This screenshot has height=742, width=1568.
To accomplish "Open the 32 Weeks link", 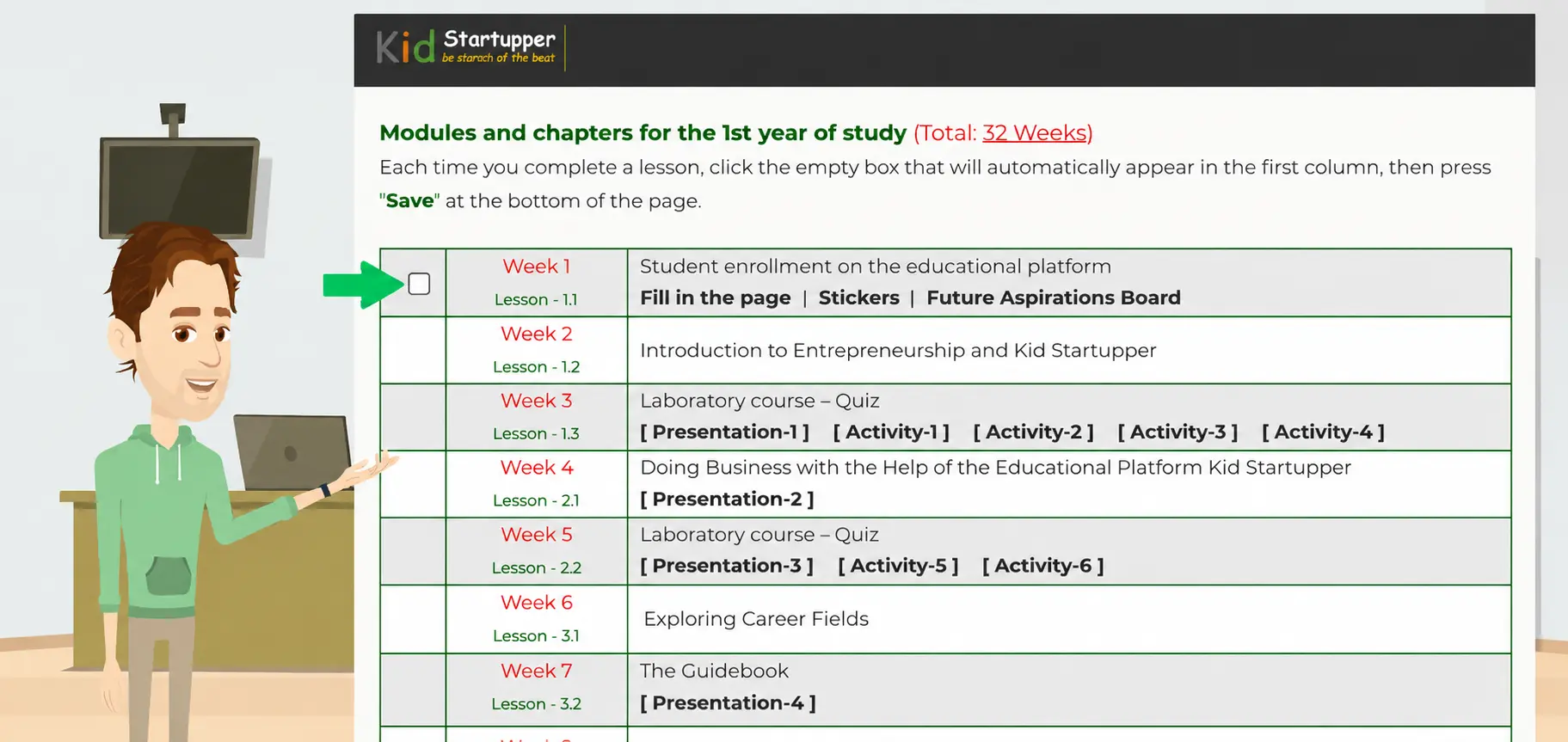I will tap(1035, 132).
